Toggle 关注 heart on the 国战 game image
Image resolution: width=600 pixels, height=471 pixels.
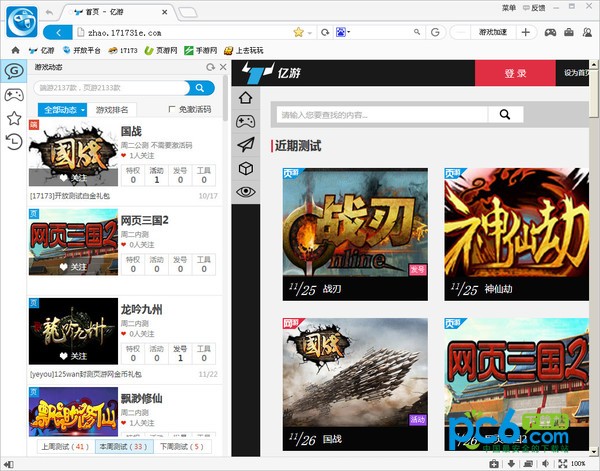(72, 178)
